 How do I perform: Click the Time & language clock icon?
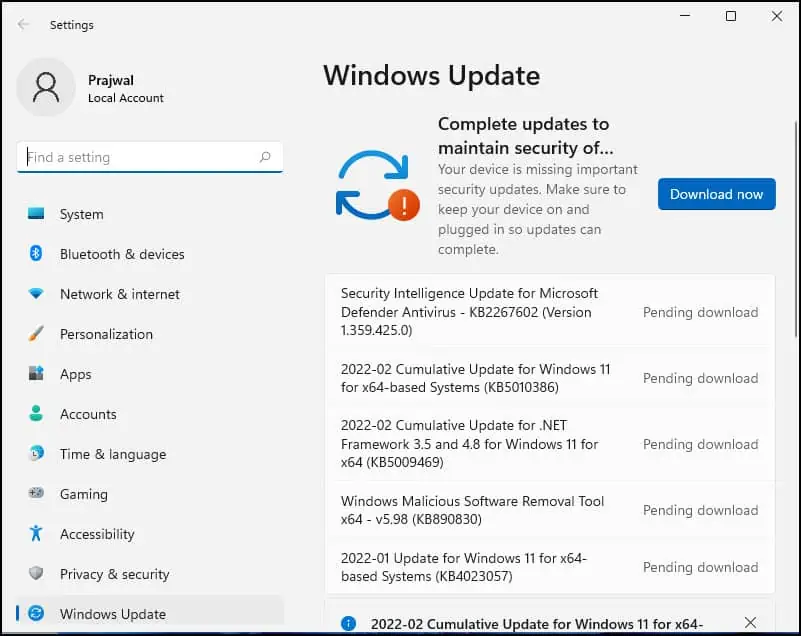37,454
